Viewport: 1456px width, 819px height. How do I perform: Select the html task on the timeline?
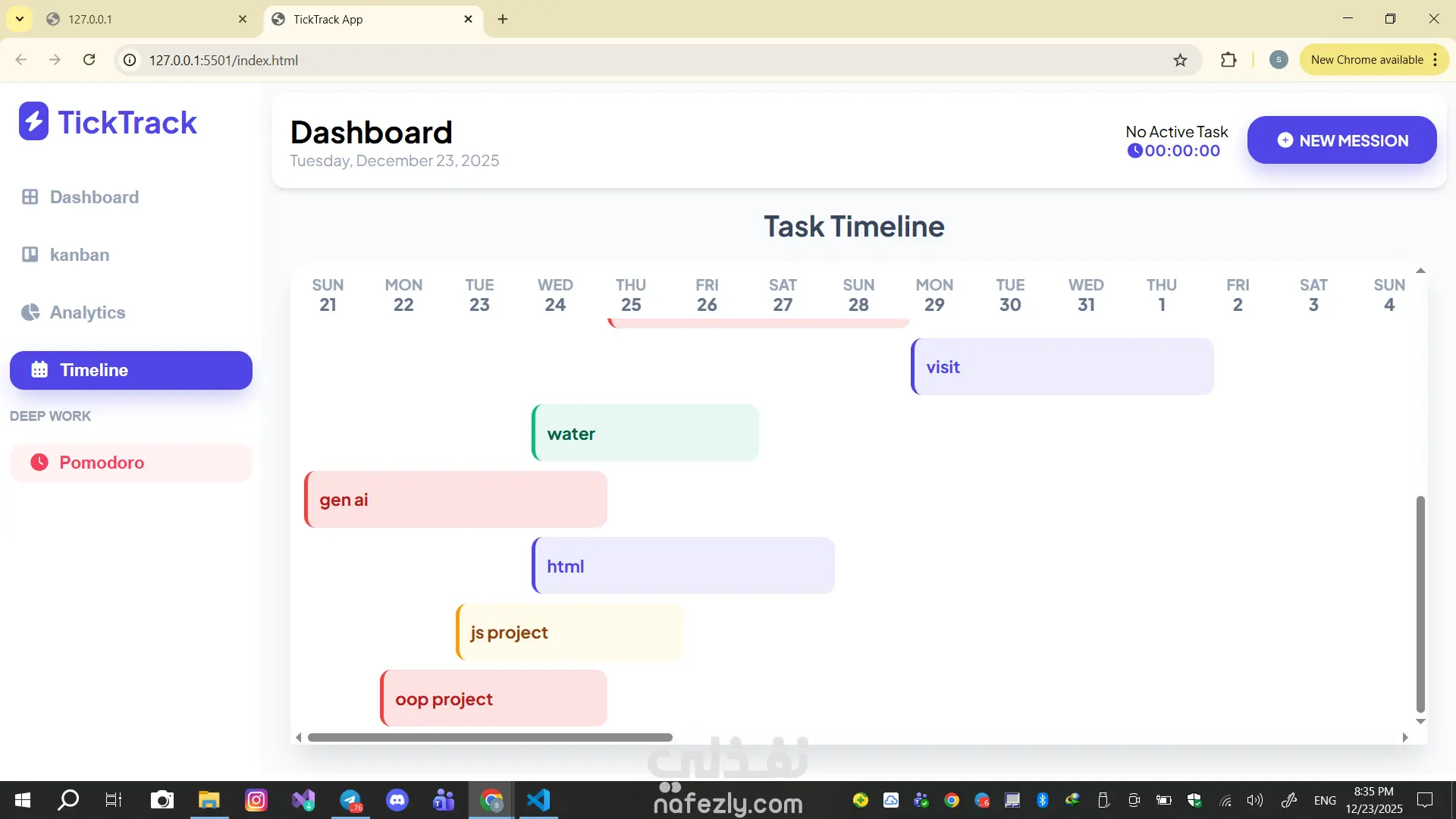(x=682, y=566)
